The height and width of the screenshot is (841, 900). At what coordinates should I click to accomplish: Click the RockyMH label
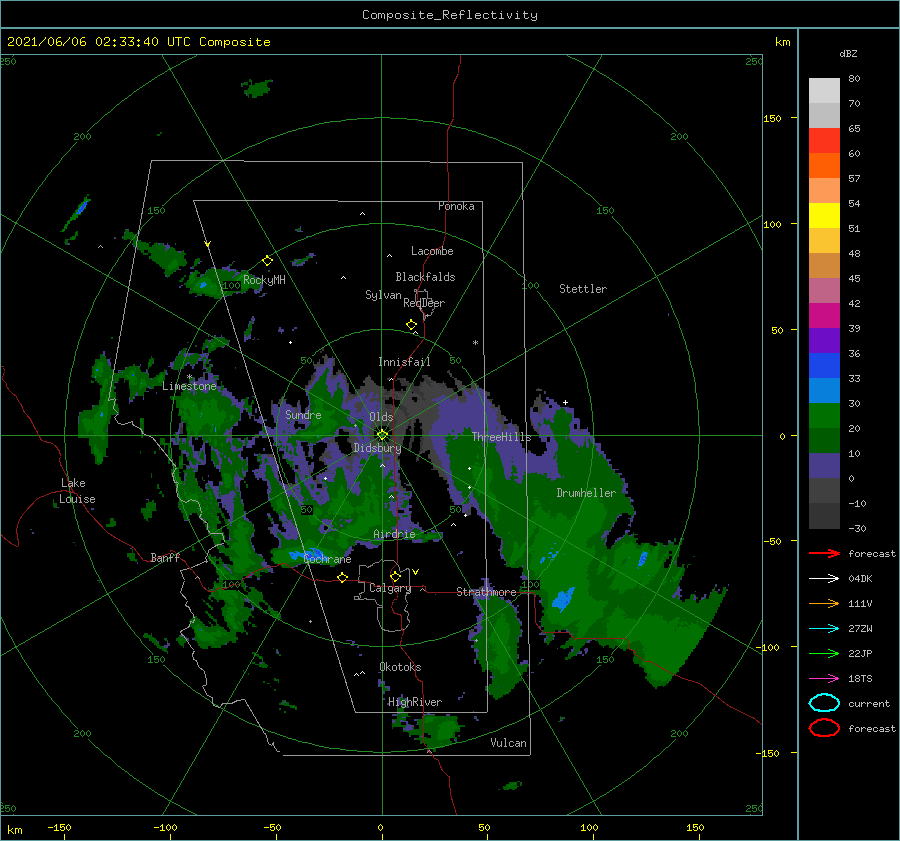pyautogui.click(x=264, y=280)
